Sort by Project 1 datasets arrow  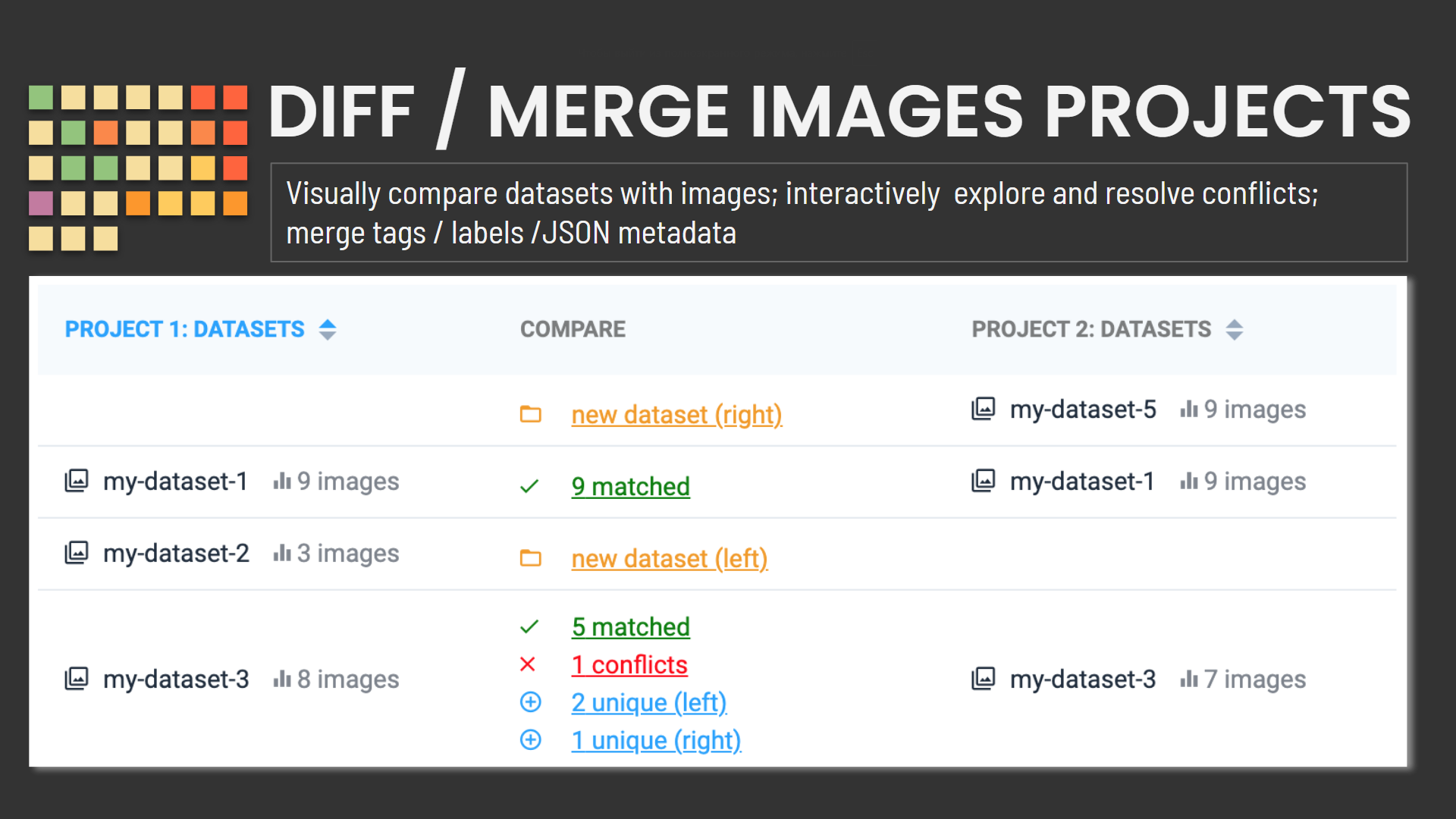[328, 329]
